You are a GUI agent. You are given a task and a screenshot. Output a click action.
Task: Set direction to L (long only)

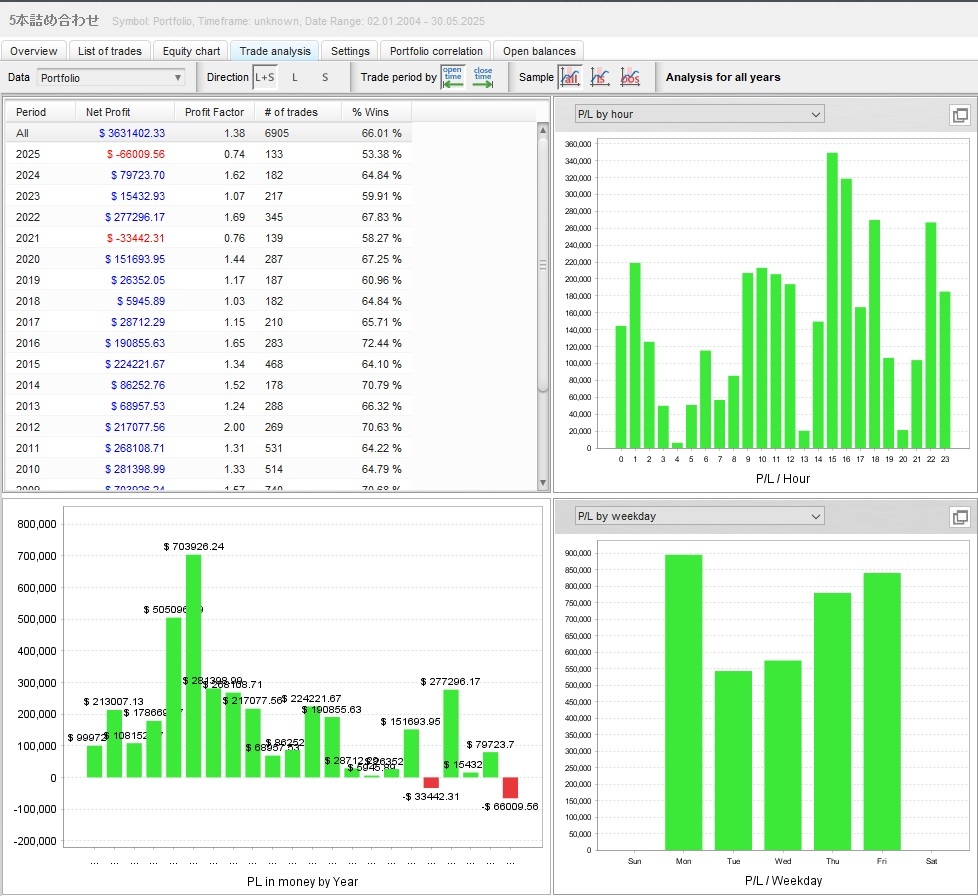coord(294,77)
